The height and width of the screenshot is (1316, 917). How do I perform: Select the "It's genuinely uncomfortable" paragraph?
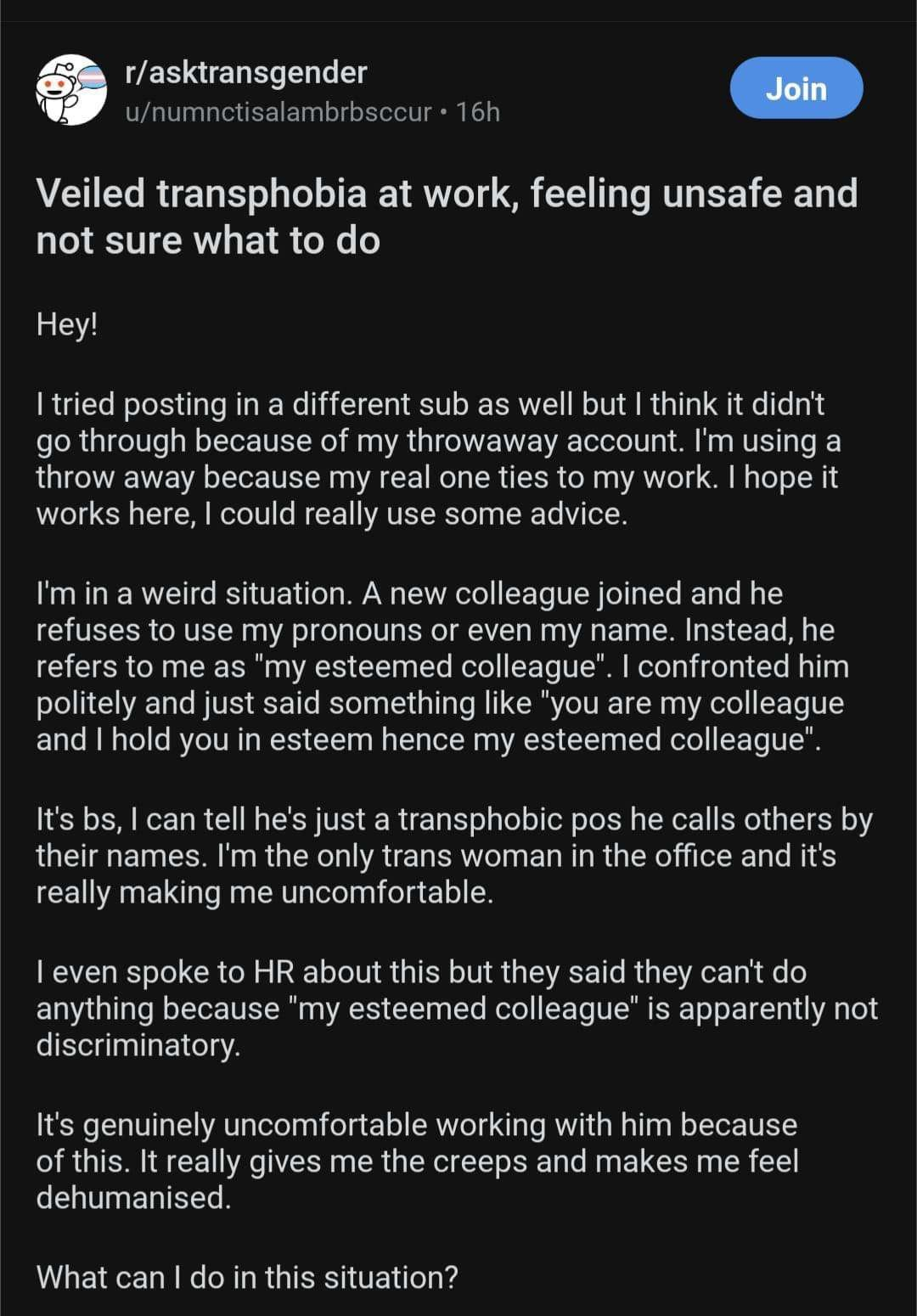pyautogui.click(x=417, y=1161)
